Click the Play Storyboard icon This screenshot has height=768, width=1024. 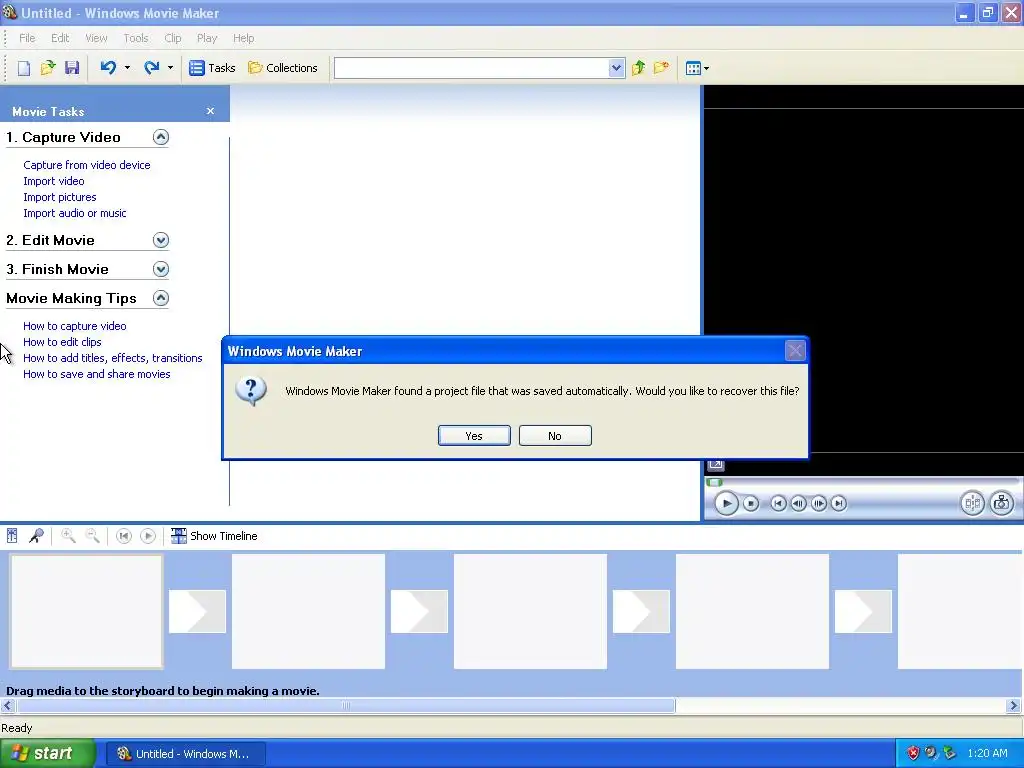click(148, 536)
